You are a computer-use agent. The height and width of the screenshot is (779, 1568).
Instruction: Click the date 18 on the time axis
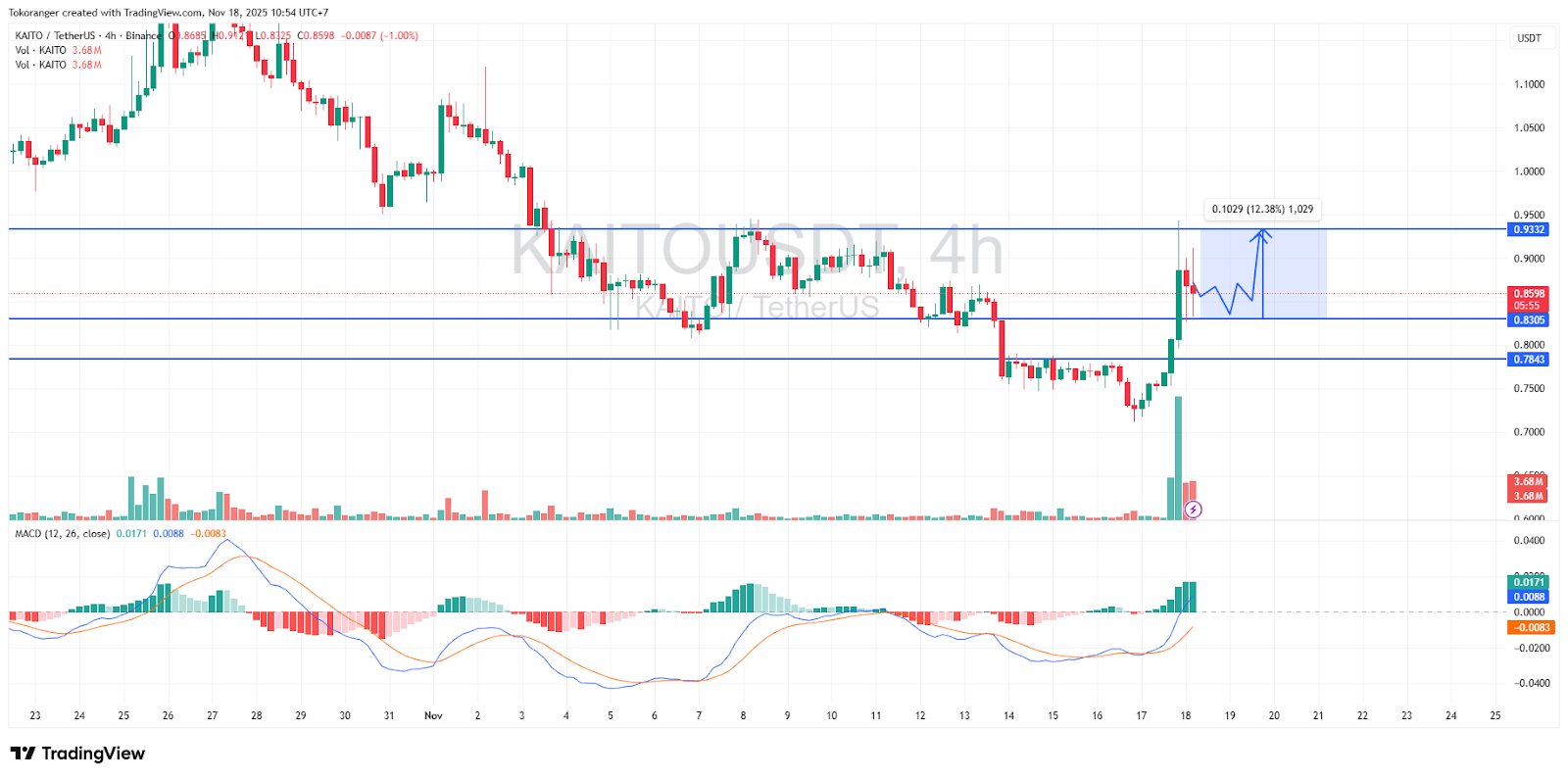pos(1186,715)
